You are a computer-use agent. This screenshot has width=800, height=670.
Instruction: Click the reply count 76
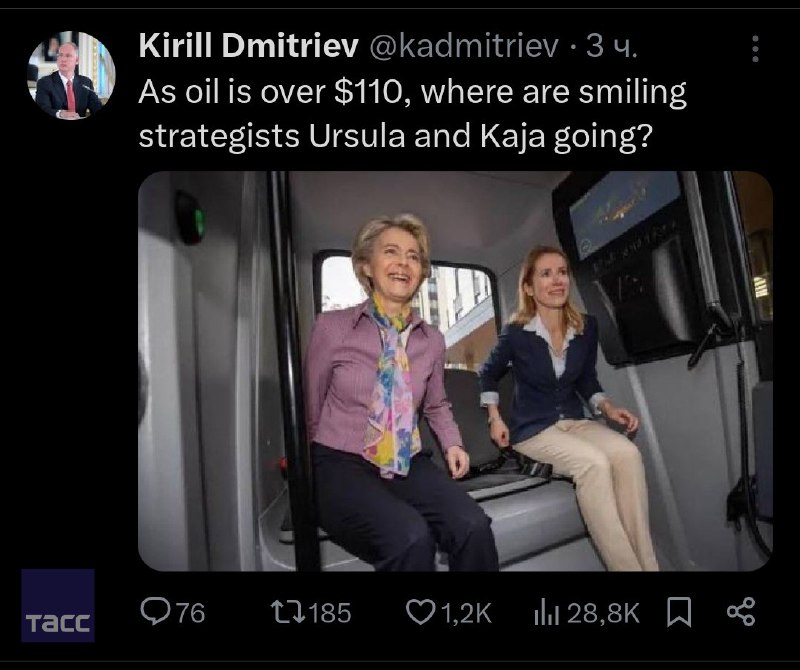(190, 613)
